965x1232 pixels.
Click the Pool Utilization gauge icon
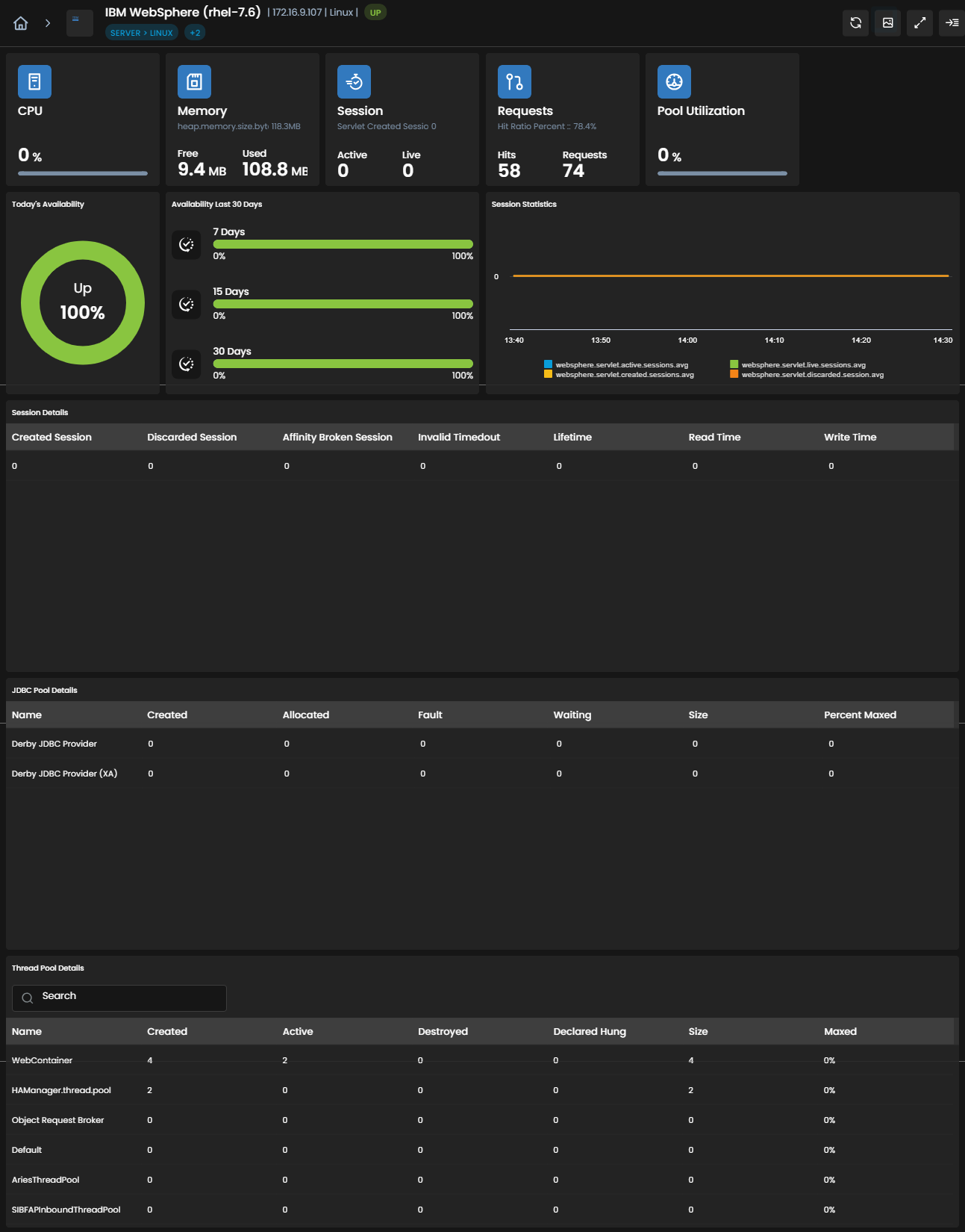674,81
